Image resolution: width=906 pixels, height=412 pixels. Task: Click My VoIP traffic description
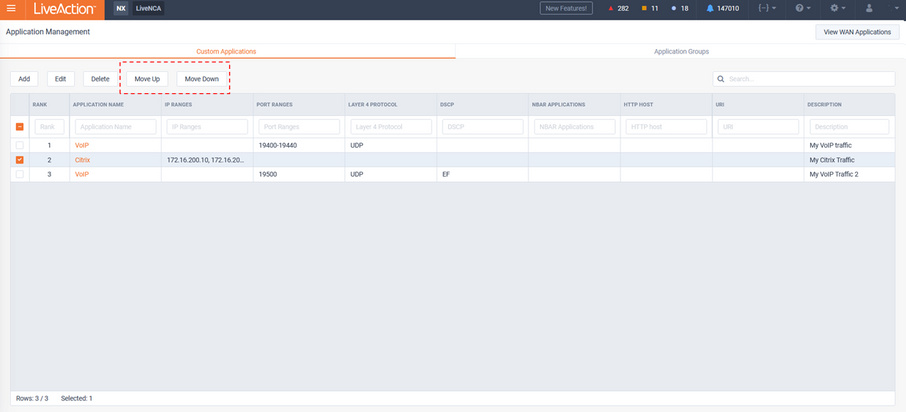pyautogui.click(x=831, y=145)
